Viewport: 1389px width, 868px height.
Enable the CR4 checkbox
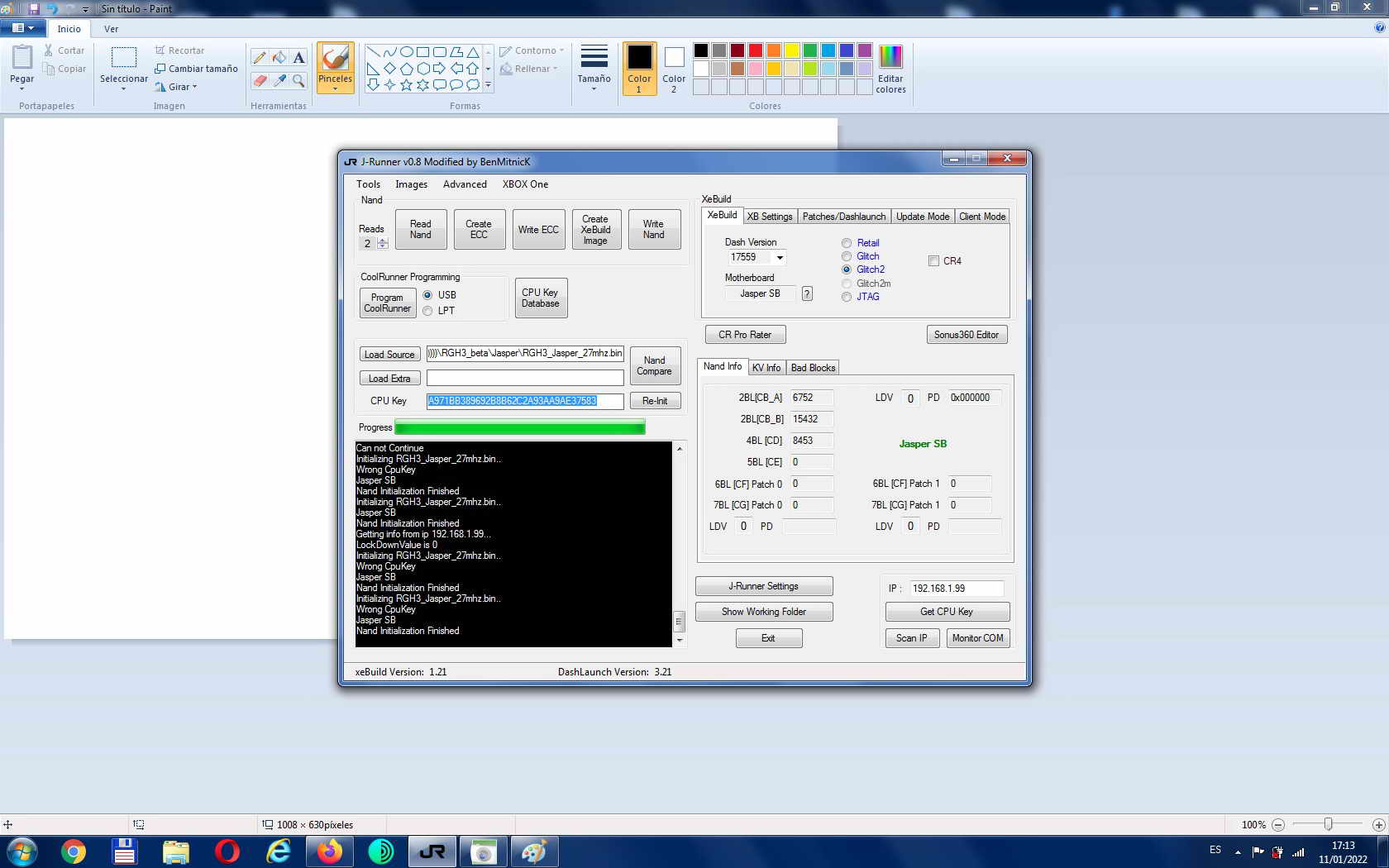pyautogui.click(x=934, y=261)
